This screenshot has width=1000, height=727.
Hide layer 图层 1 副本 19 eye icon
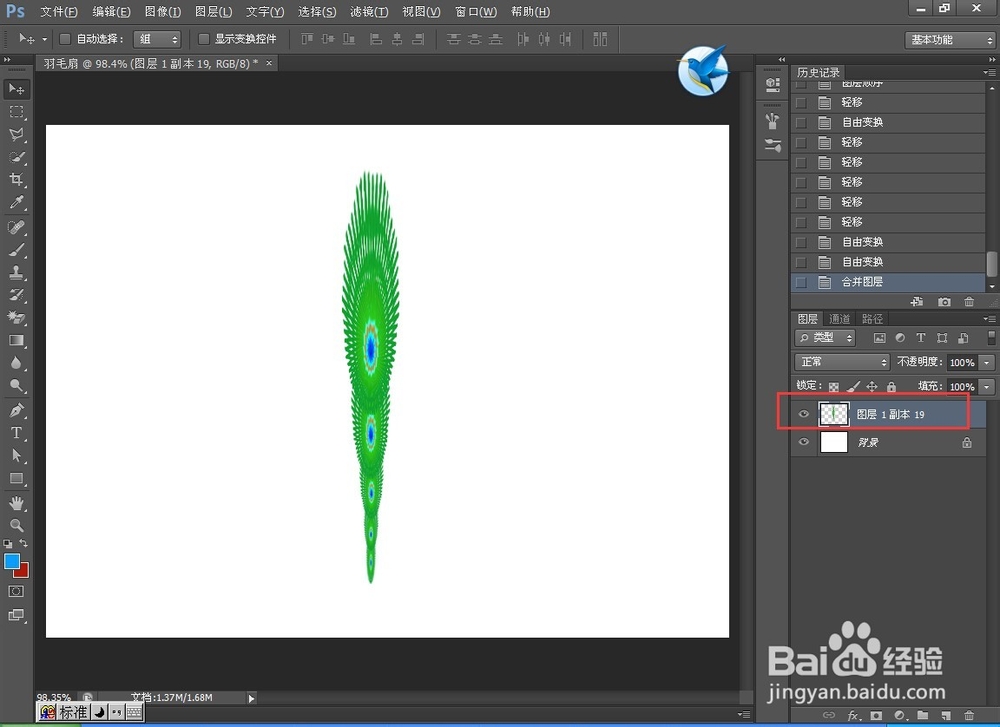tap(804, 414)
